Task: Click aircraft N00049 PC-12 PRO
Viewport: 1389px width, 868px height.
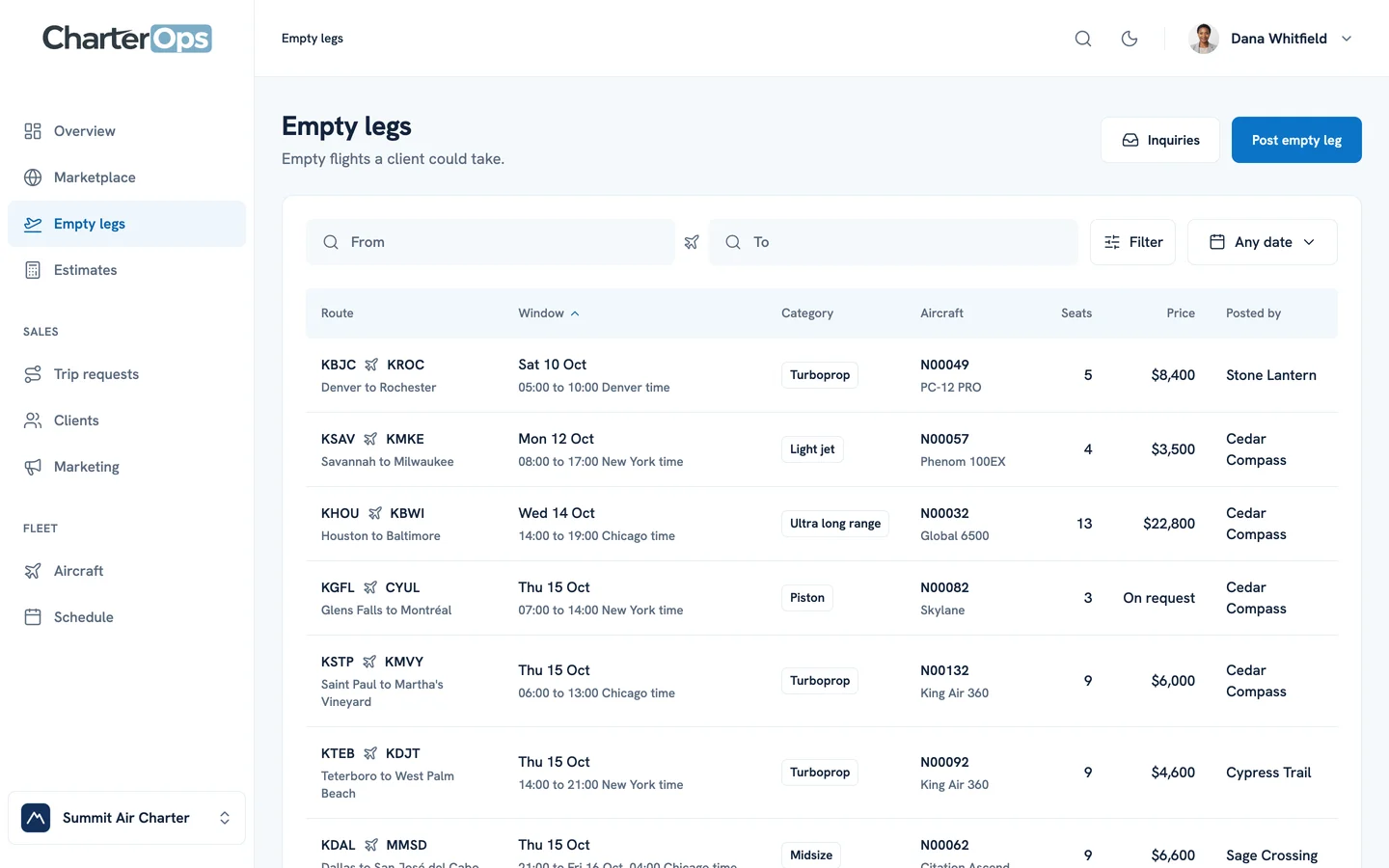Action: coord(951,375)
